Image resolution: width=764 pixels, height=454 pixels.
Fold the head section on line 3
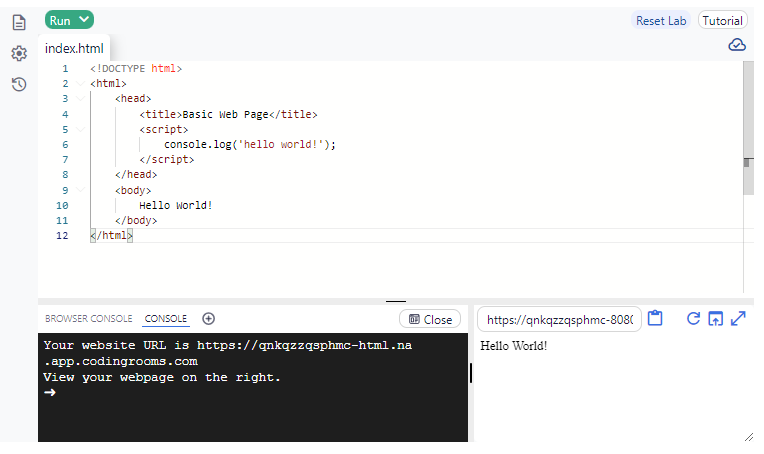[80, 99]
